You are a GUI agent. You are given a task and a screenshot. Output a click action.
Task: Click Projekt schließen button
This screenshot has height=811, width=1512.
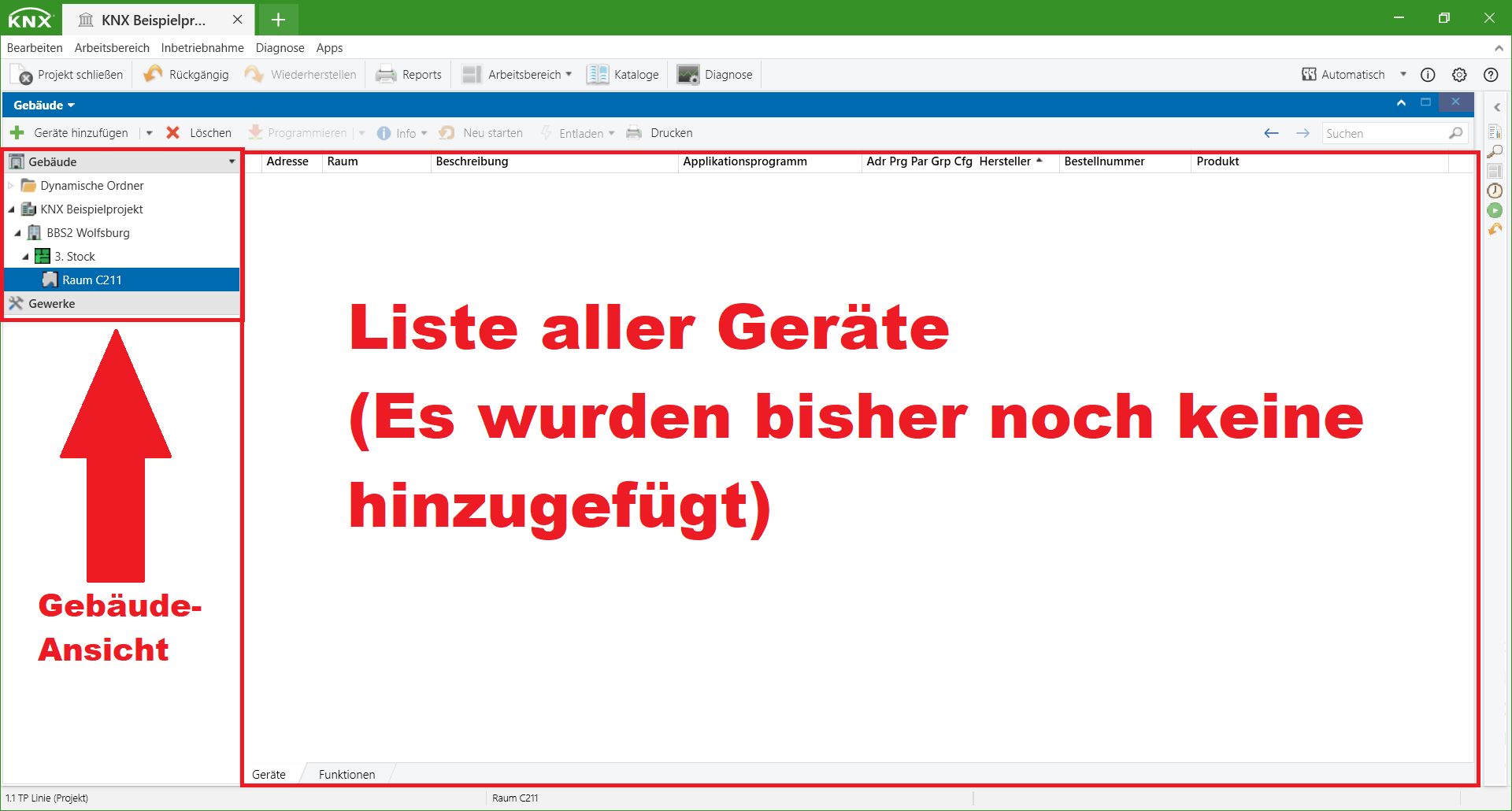pos(67,75)
